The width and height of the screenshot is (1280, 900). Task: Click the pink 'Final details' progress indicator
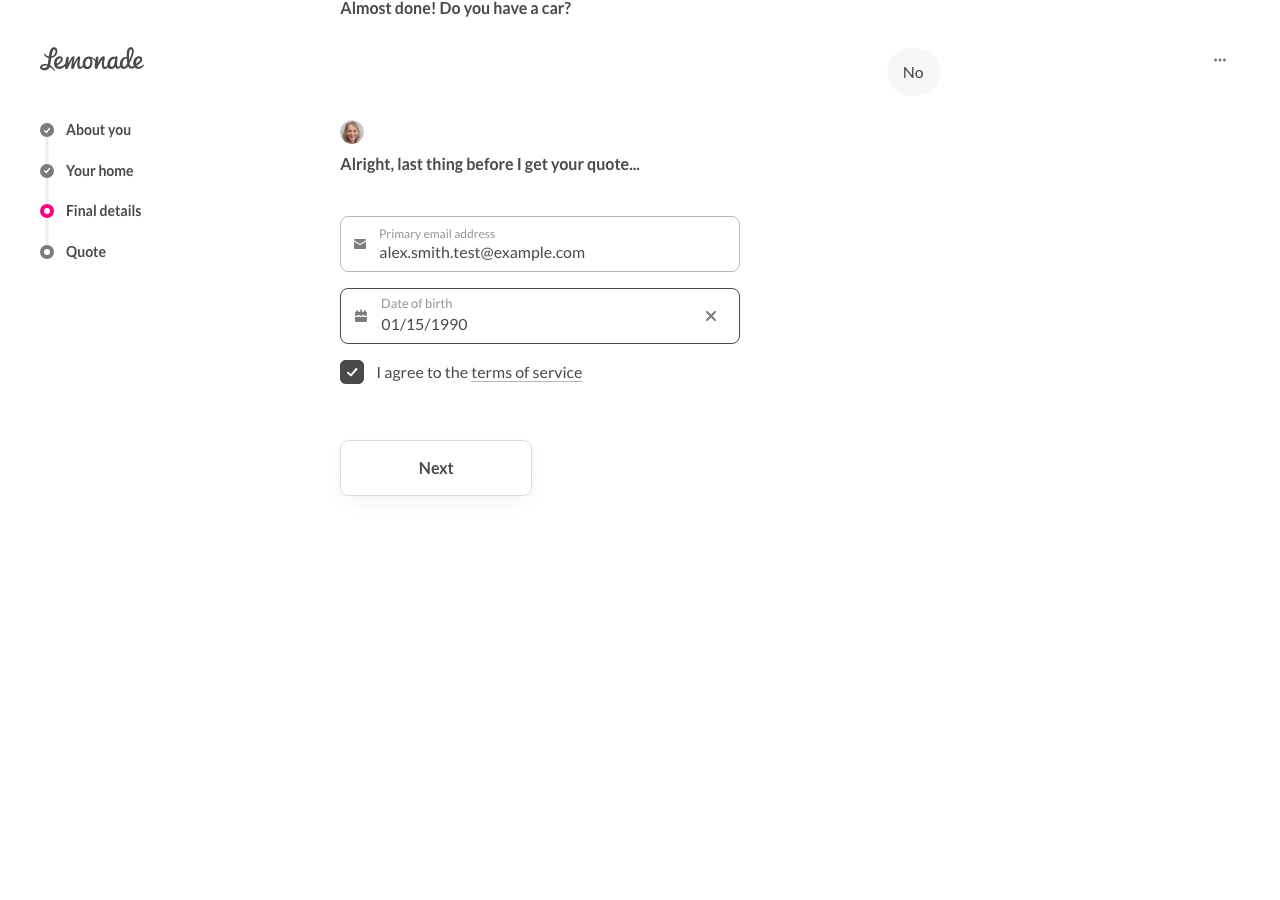tap(47, 211)
